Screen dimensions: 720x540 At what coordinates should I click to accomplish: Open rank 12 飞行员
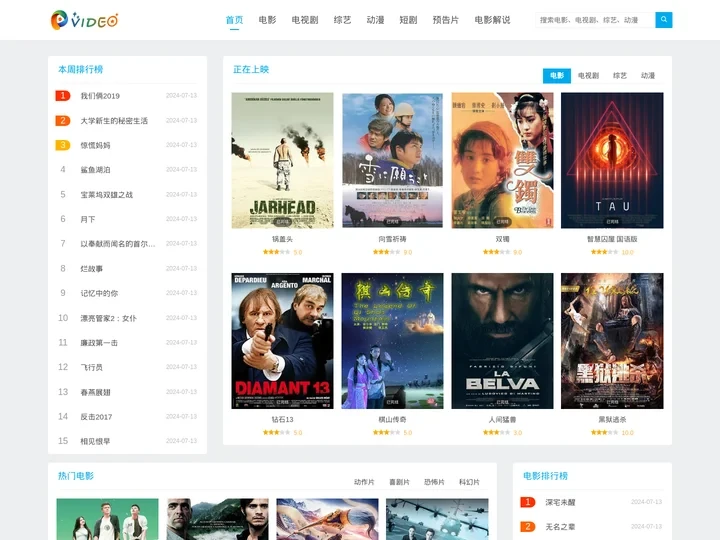91,367
